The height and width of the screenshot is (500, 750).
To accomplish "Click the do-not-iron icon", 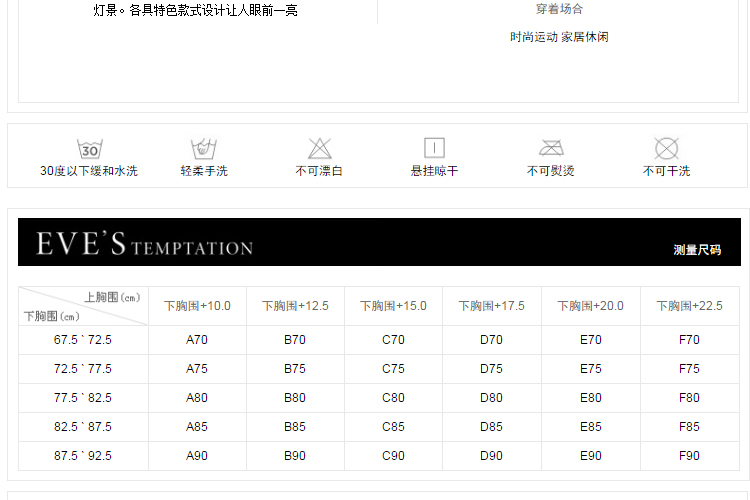I will pos(551,148).
